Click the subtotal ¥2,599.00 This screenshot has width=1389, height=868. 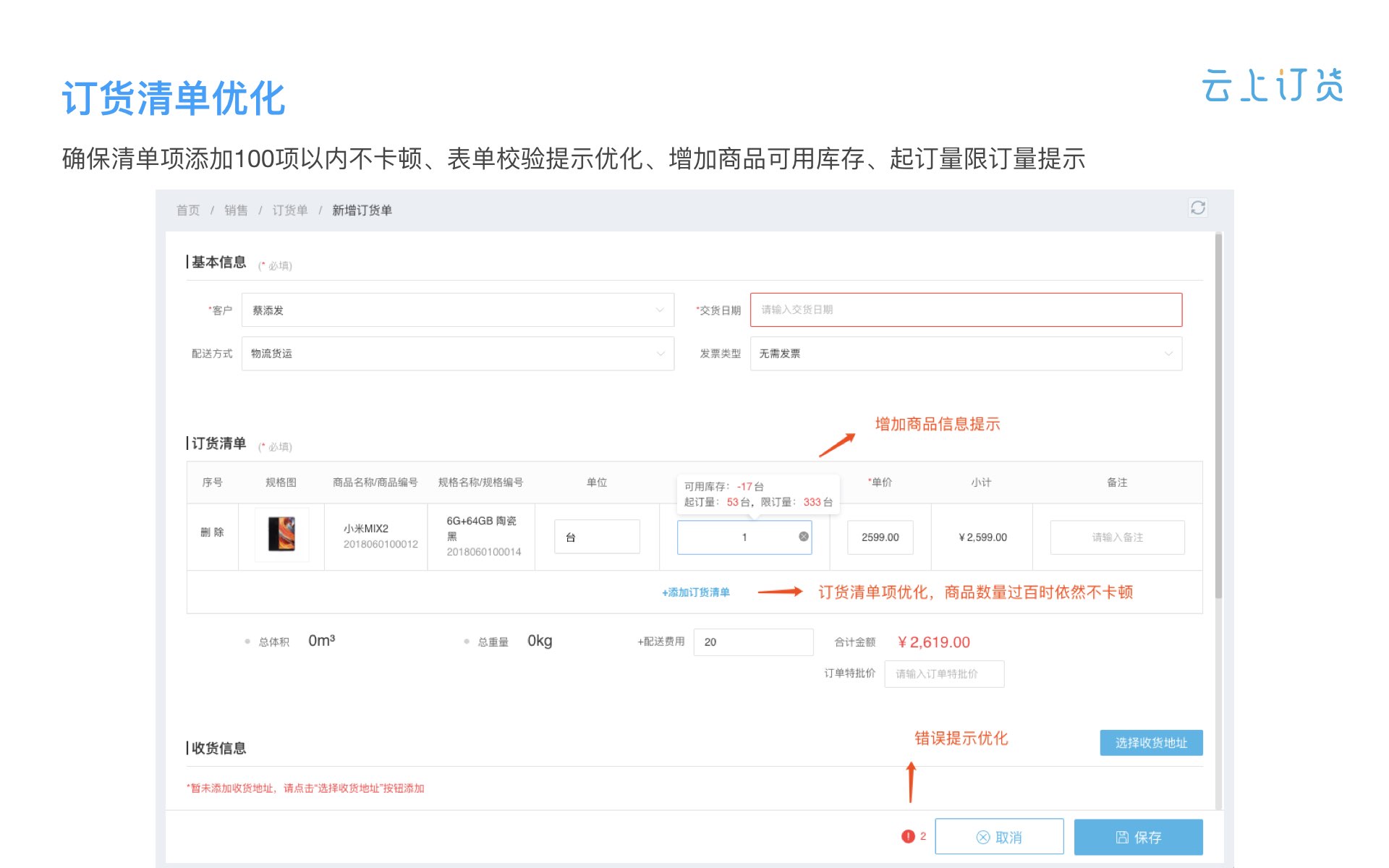[x=982, y=537]
